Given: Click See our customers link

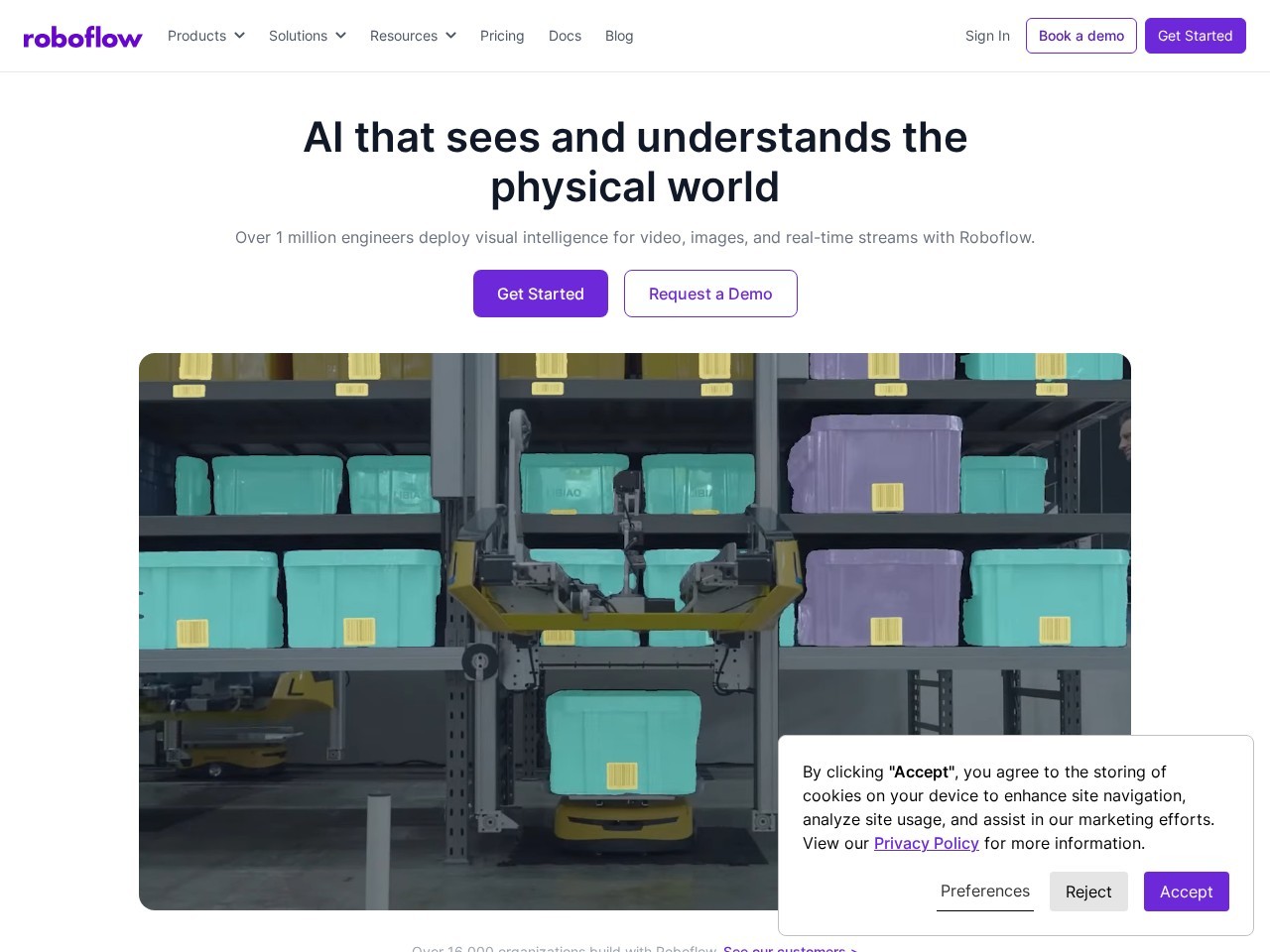Looking at the screenshot, I should [790, 948].
